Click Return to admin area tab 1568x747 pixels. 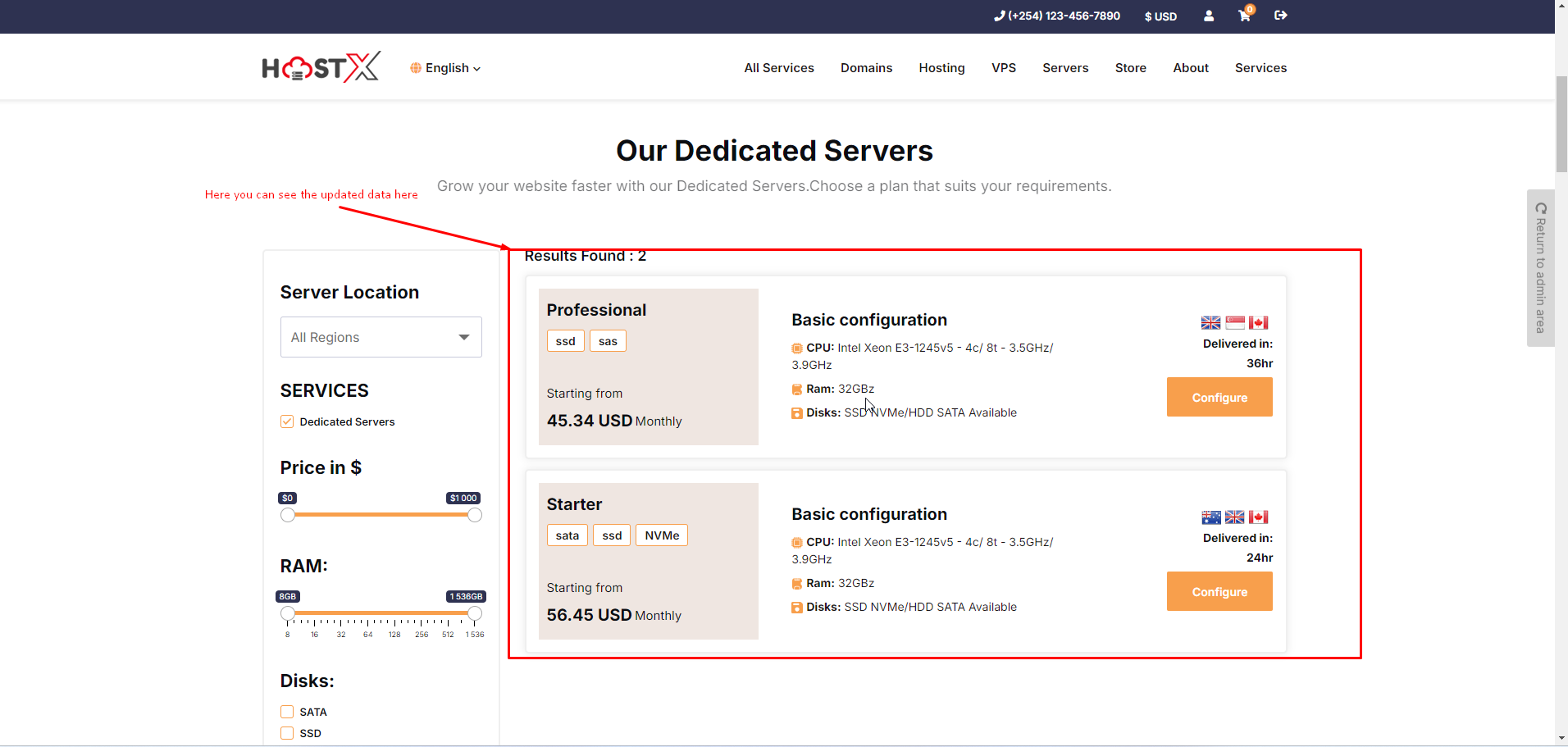coord(1540,268)
